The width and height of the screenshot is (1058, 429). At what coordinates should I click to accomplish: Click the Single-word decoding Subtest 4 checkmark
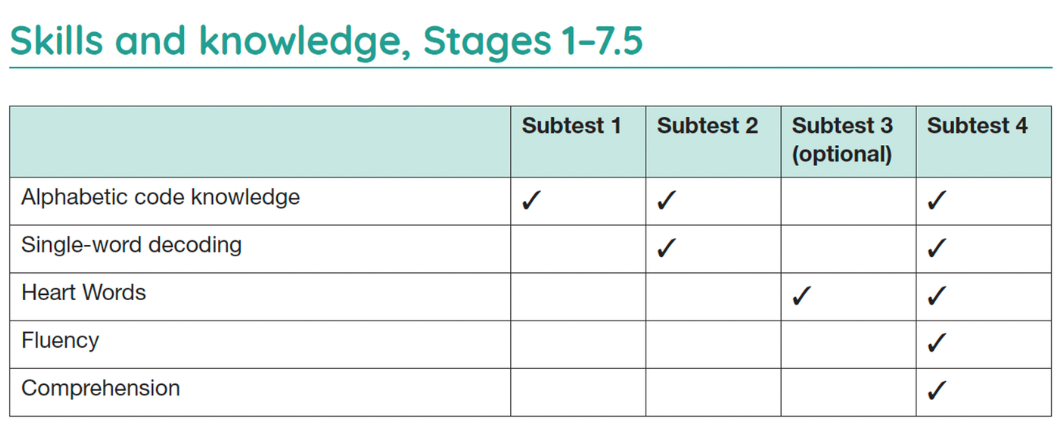[936, 248]
